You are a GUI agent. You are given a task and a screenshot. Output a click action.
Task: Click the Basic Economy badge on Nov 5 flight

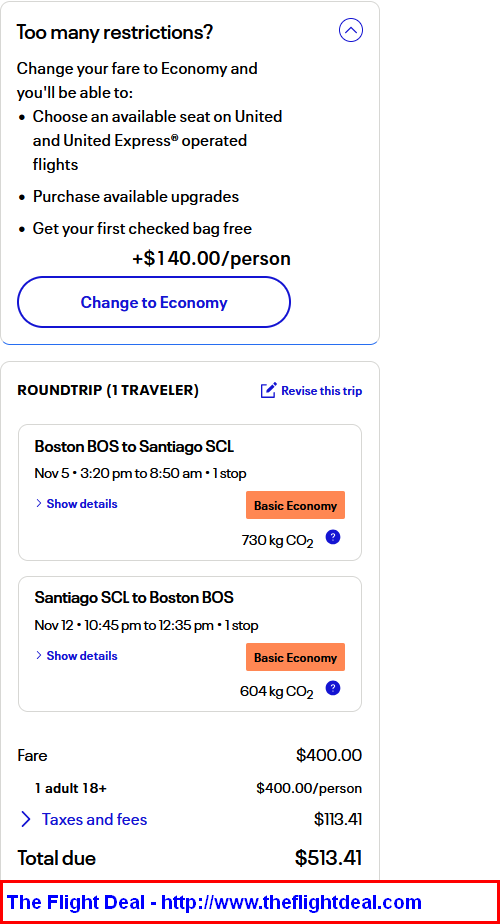coord(295,505)
